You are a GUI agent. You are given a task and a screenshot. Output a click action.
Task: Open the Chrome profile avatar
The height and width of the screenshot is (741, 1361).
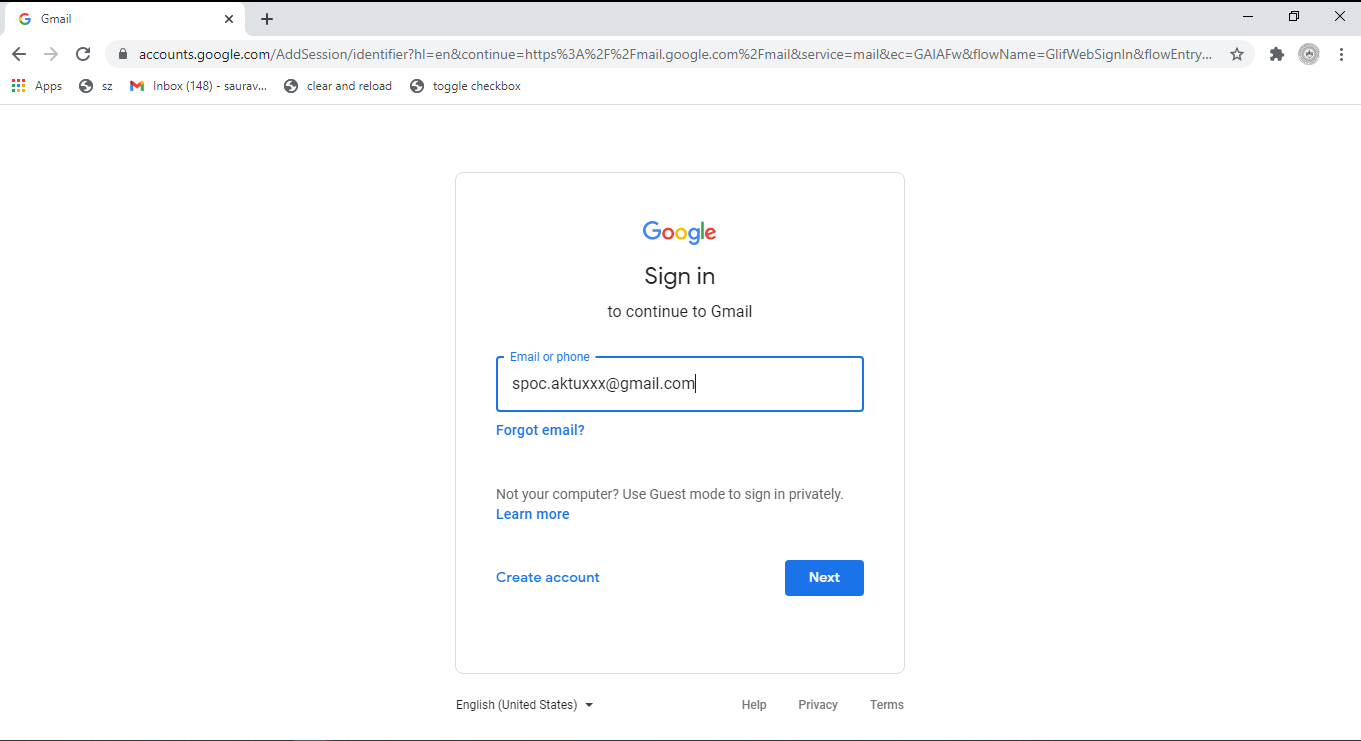(x=1309, y=54)
